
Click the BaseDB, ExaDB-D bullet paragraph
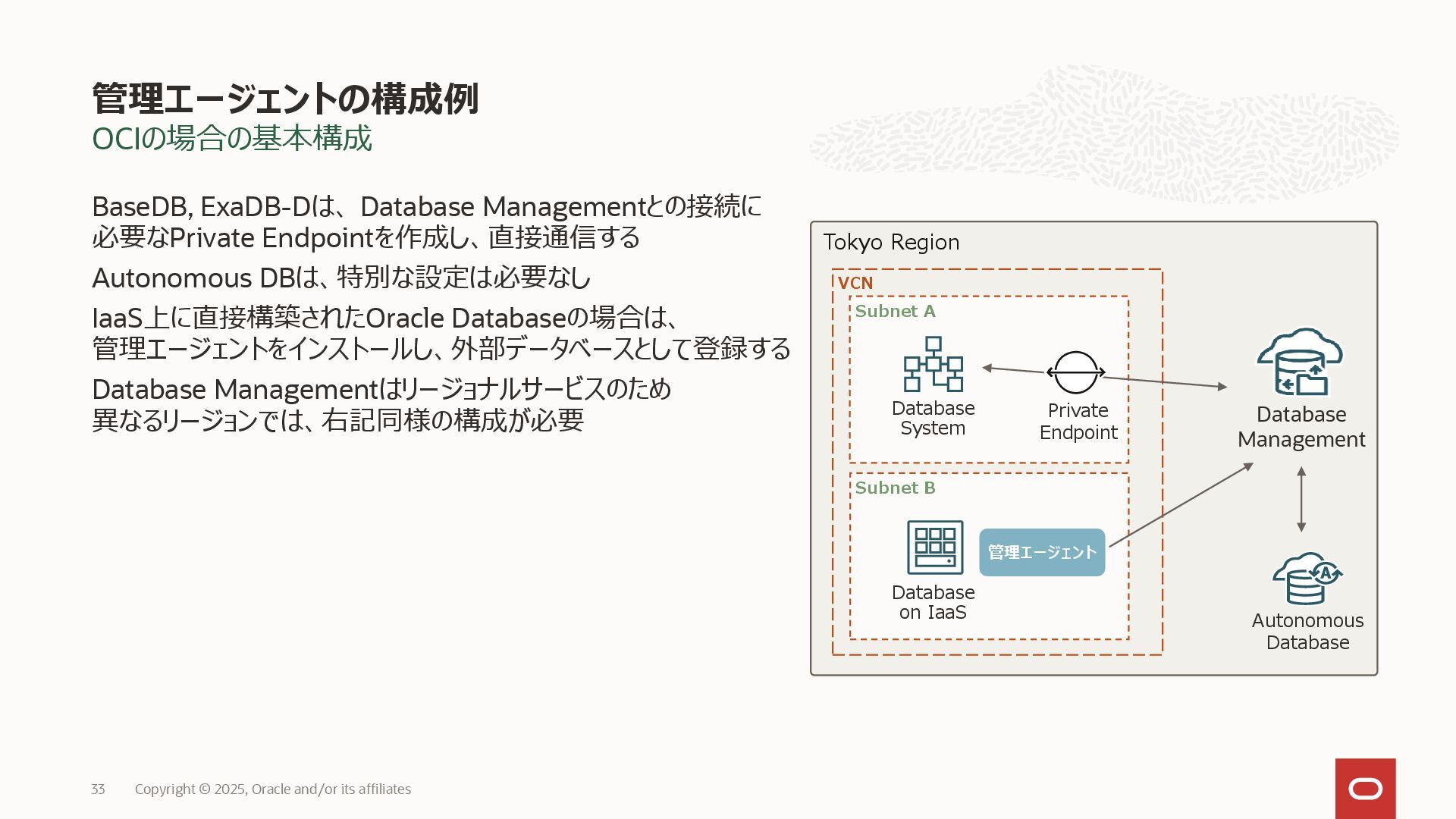[426, 221]
